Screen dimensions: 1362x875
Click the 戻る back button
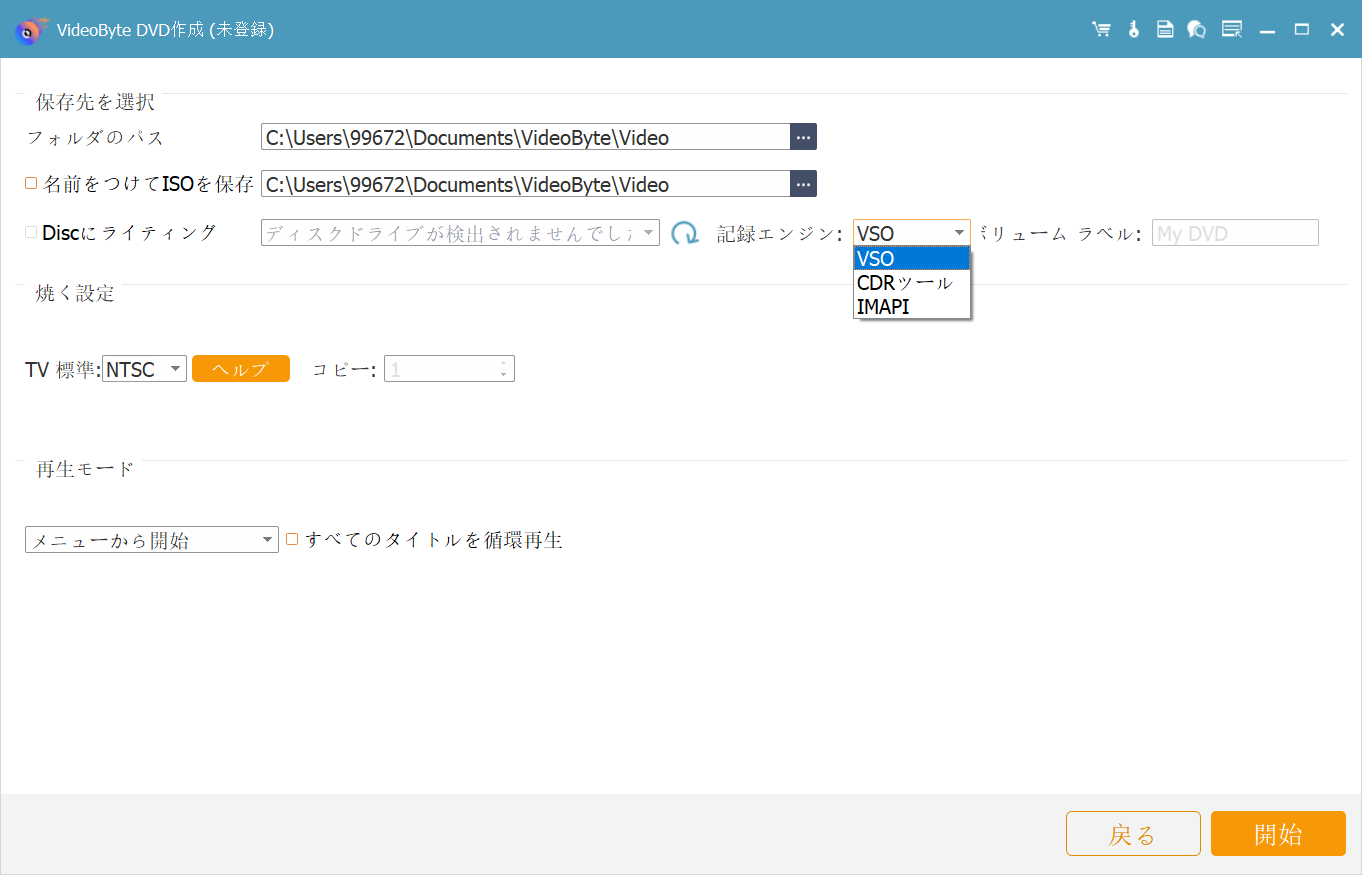point(1133,834)
